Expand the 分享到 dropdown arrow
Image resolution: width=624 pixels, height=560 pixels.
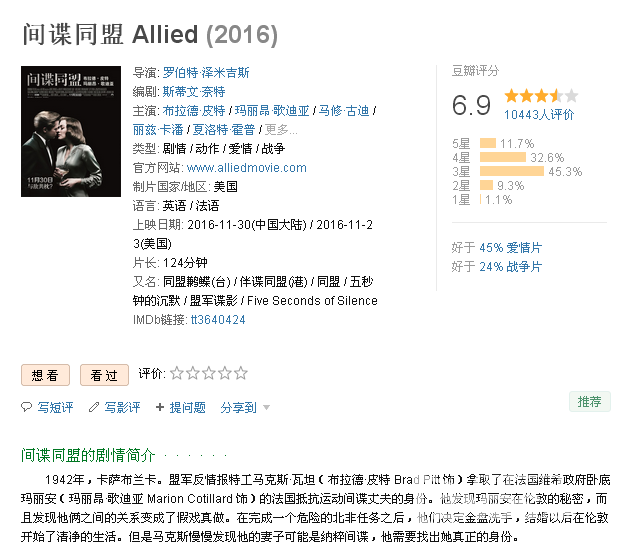267,408
